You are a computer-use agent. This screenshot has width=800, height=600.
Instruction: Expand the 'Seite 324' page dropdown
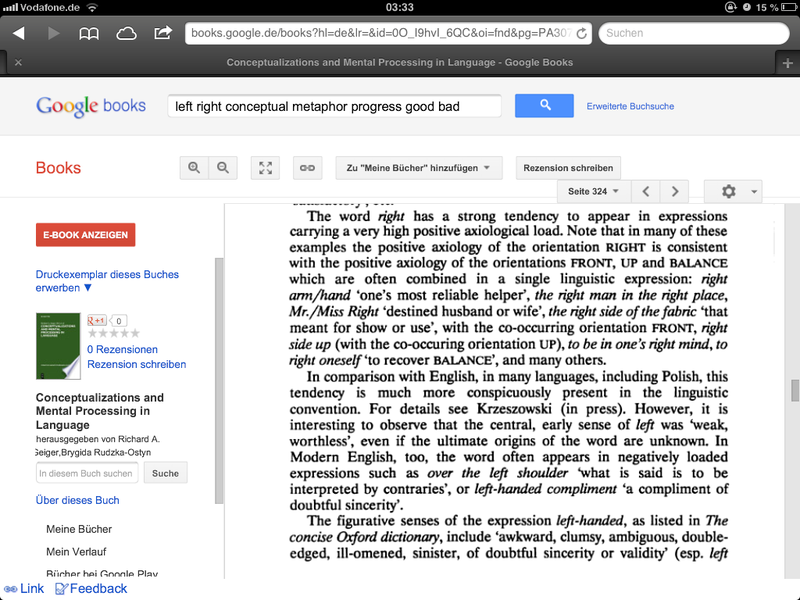tap(593, 191)
